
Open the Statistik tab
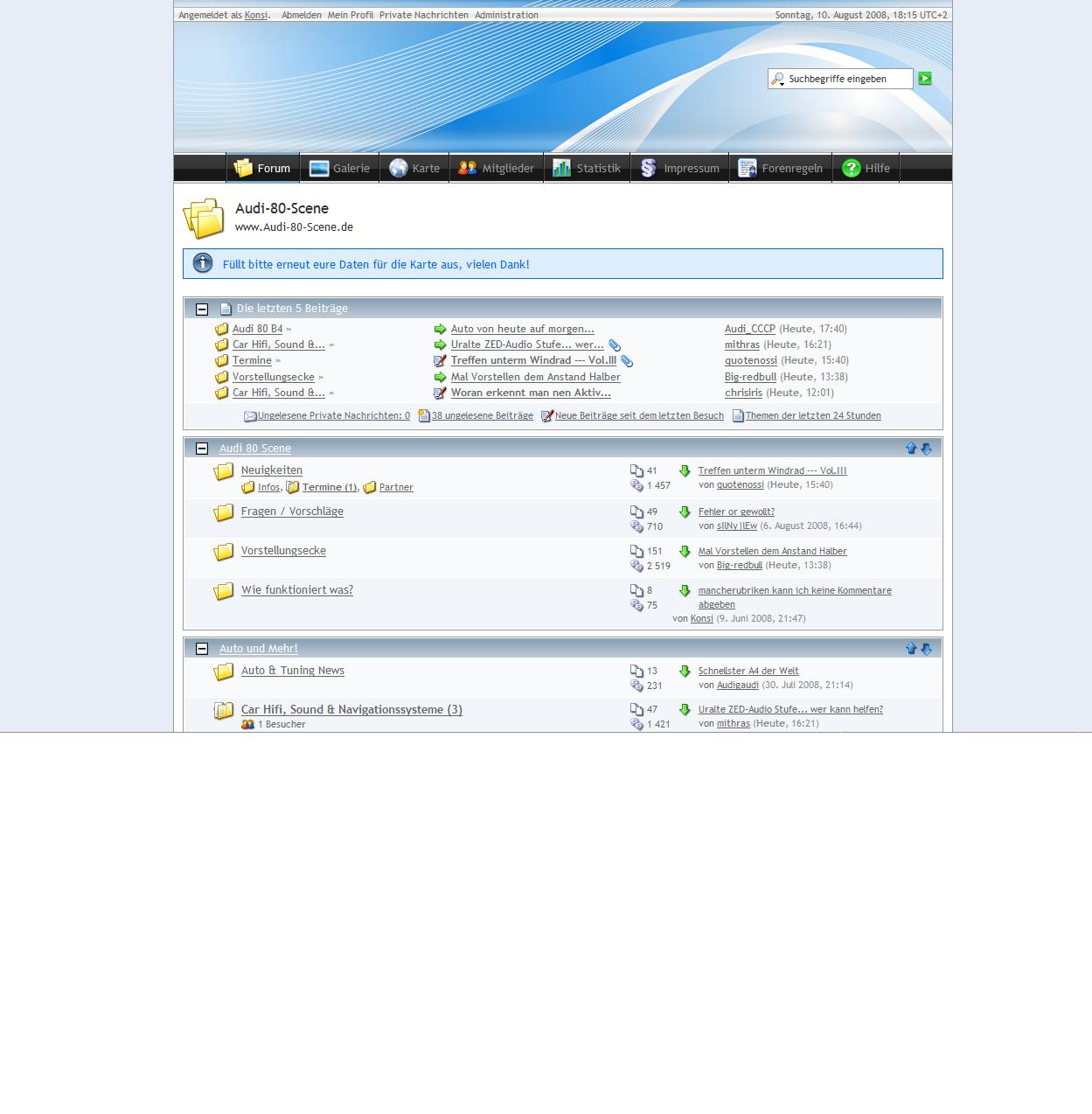[x=587, y=168]
